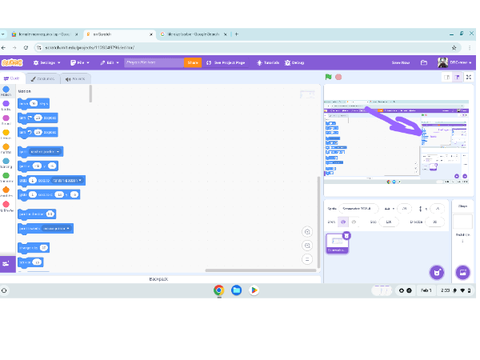This screenshot has height=360, width=480.
Task: Open the Choose a Sprite button
Action: [437, 273]
